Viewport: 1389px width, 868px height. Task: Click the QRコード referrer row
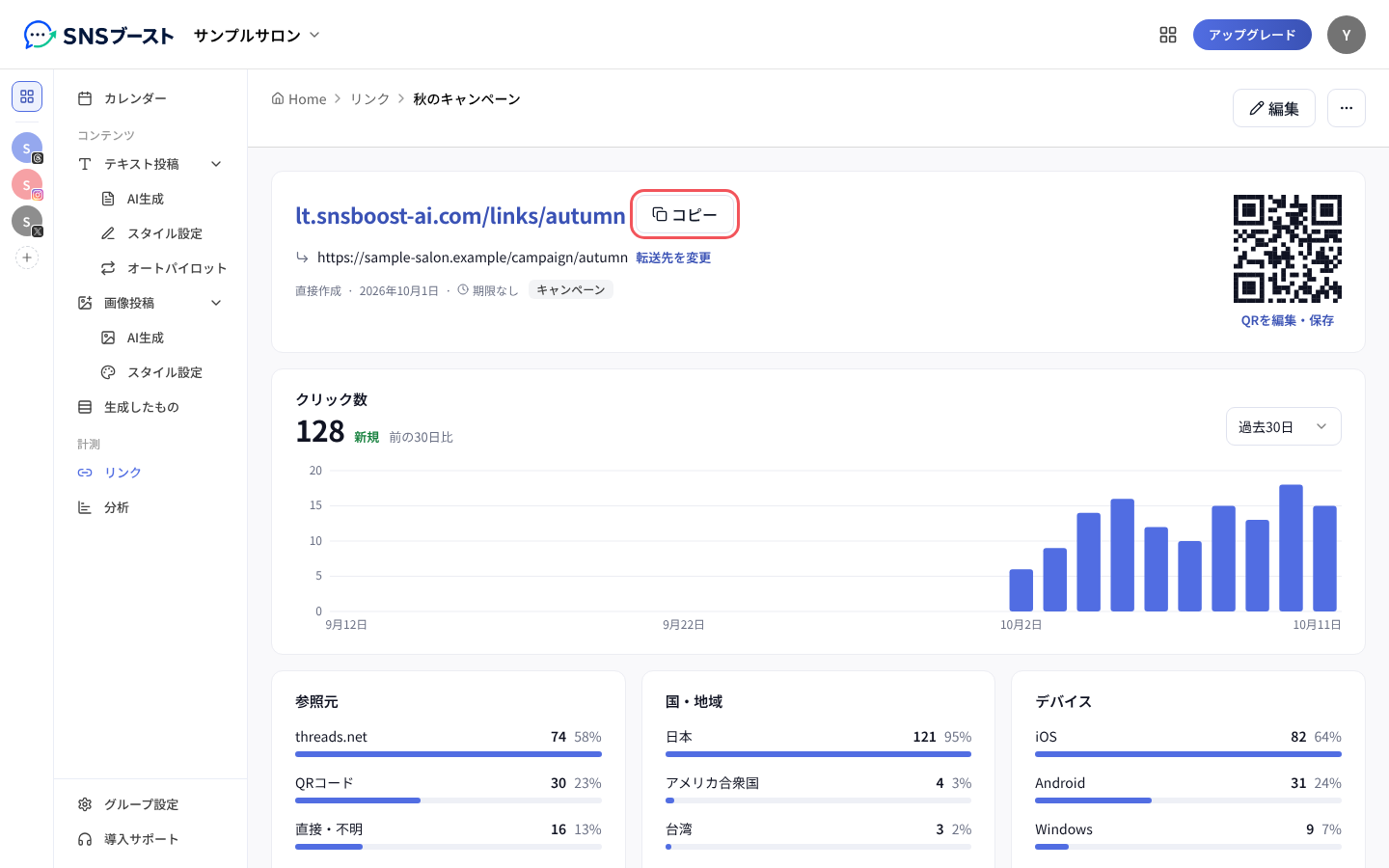pos(449,789)
